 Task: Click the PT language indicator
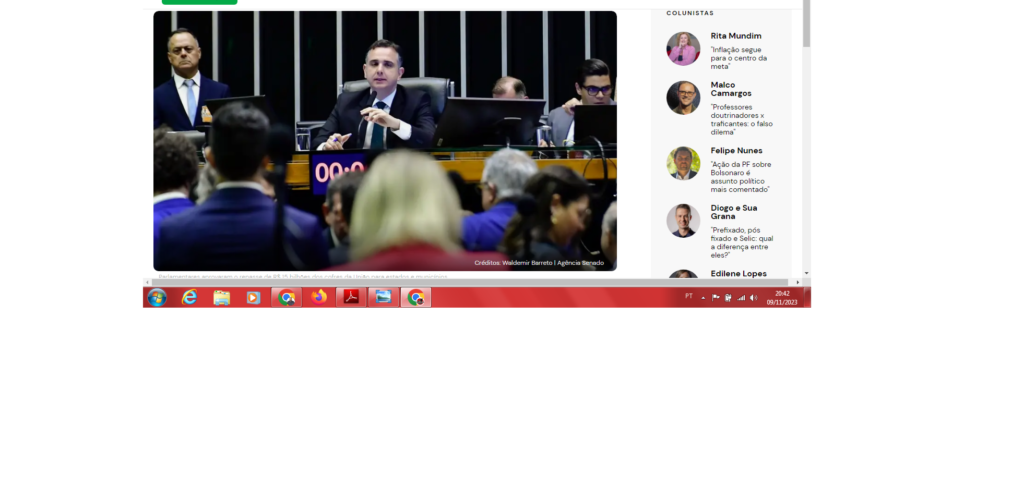click(688, 296)
